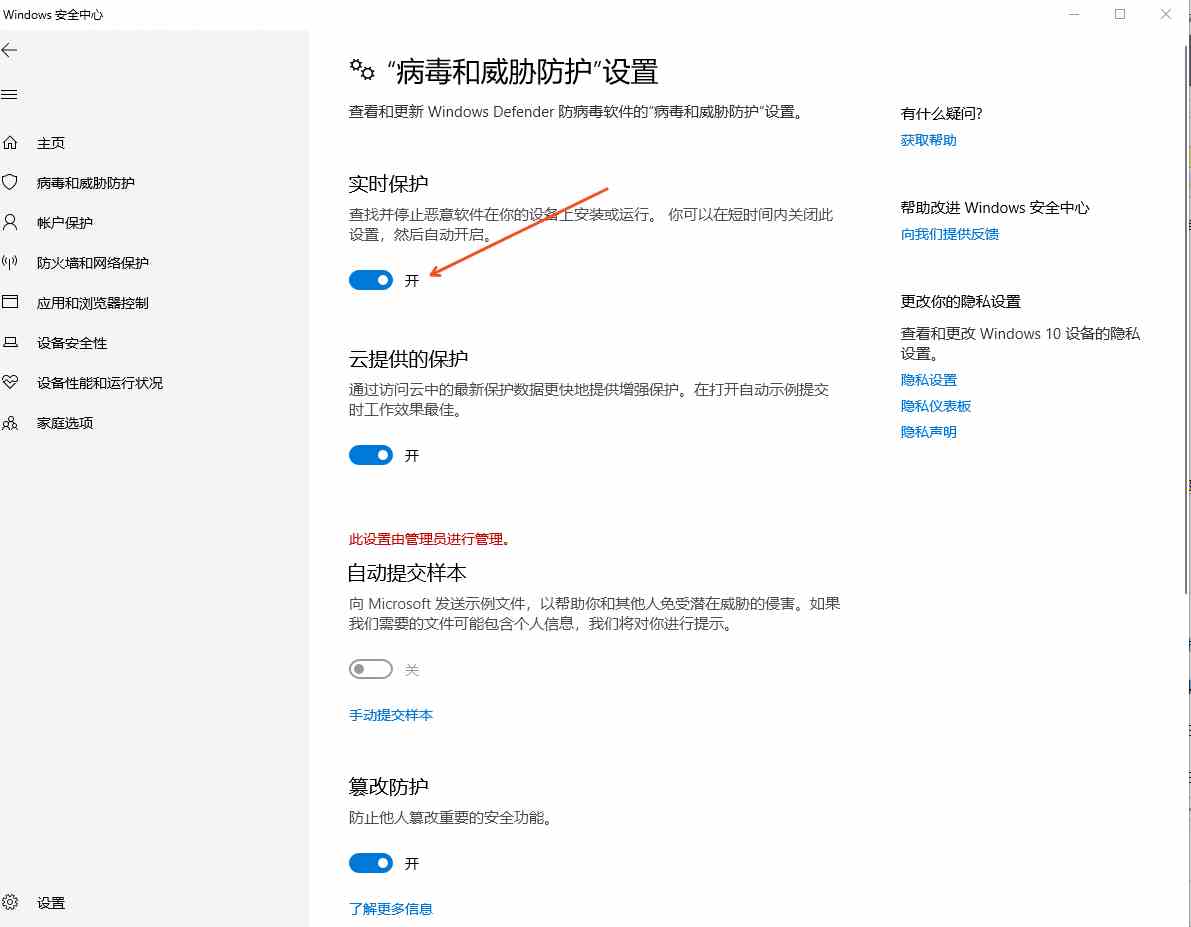Click the 云提供的保护 heading text
Screen dimensions: 1191x927
click(x=408, y=359)
